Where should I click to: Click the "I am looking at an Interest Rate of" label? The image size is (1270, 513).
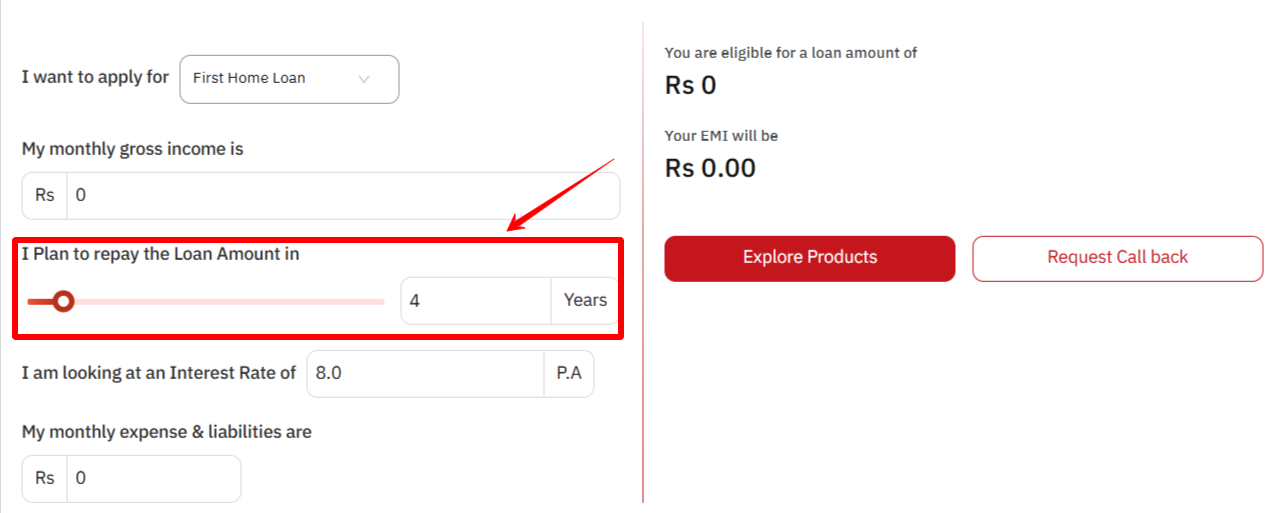(159, 373)
